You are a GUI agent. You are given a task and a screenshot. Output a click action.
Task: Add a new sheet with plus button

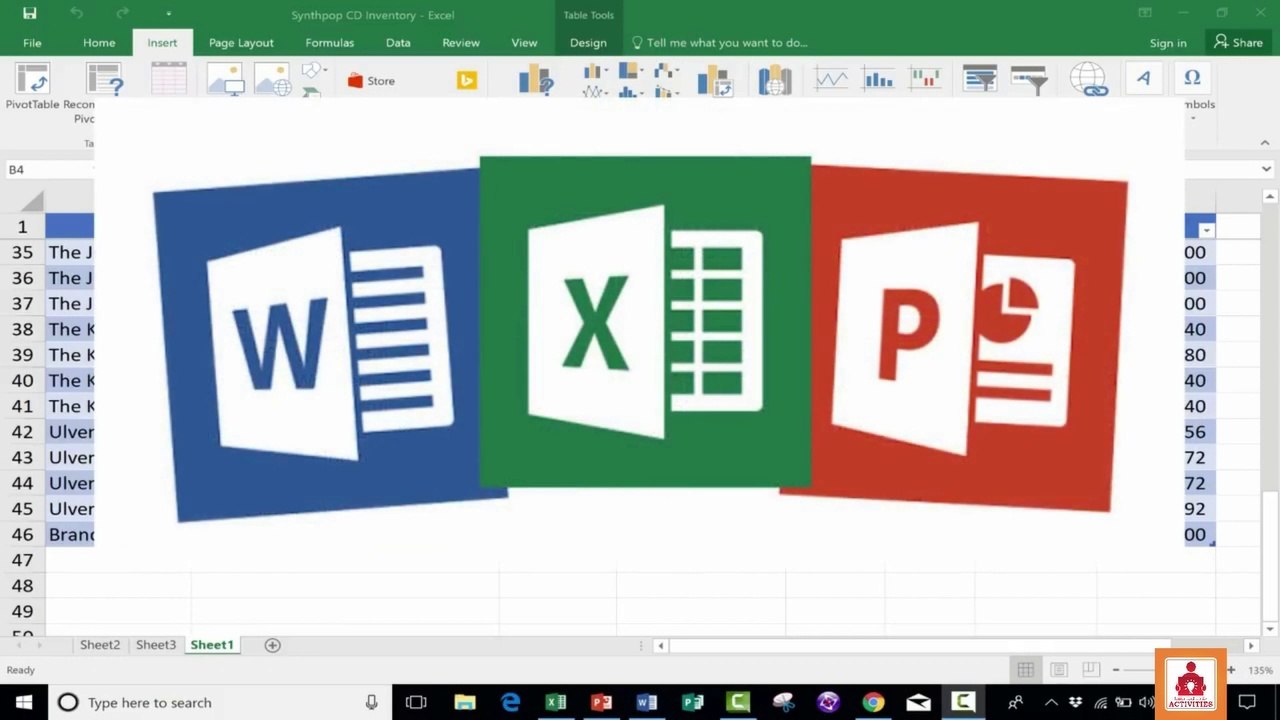[x=272, y=646]
